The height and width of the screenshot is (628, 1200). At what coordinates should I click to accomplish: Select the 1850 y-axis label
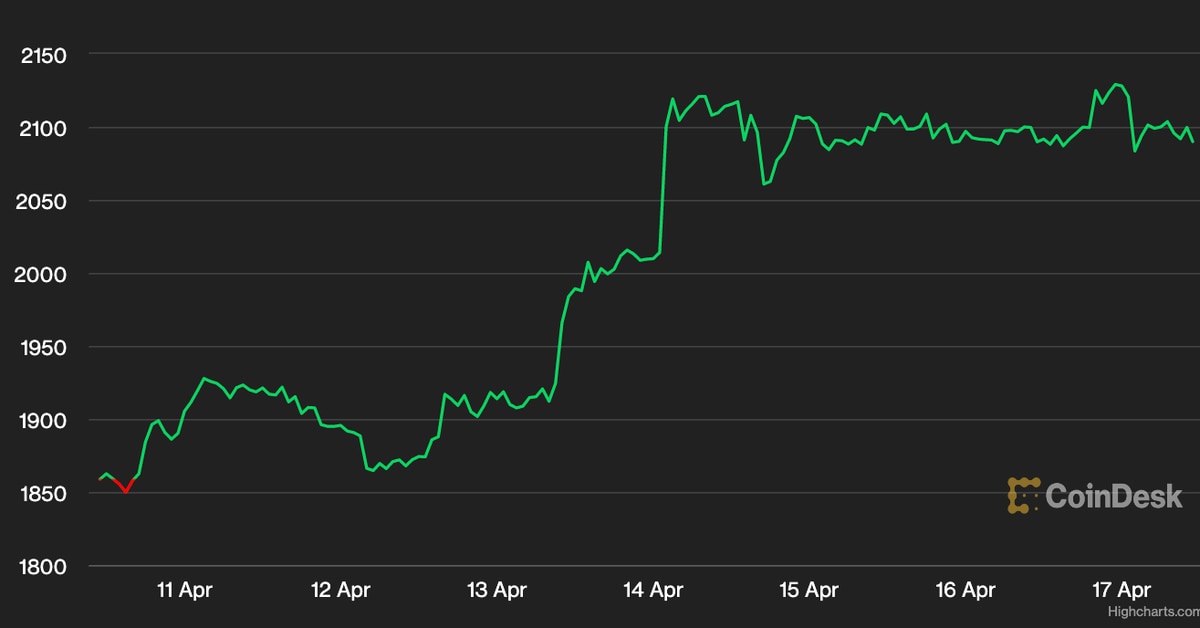point(43,494)
